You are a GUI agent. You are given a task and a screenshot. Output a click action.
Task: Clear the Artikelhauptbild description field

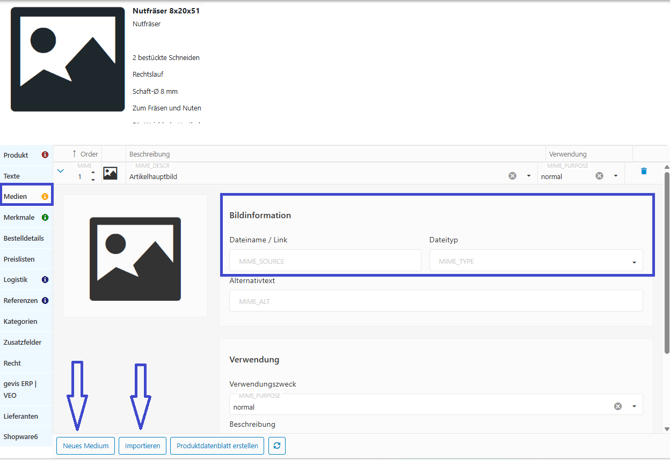(512, 176)
